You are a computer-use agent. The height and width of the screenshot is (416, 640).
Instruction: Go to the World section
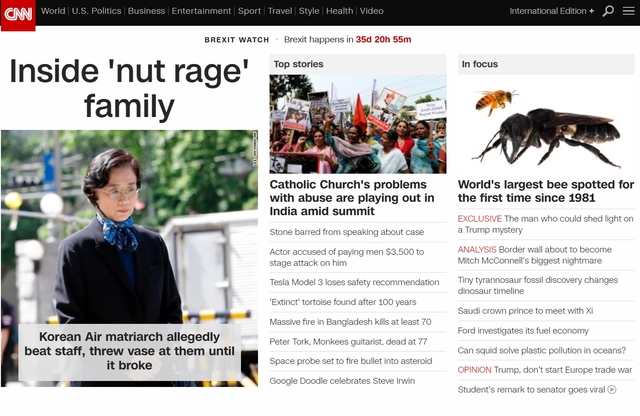(53, 11)
